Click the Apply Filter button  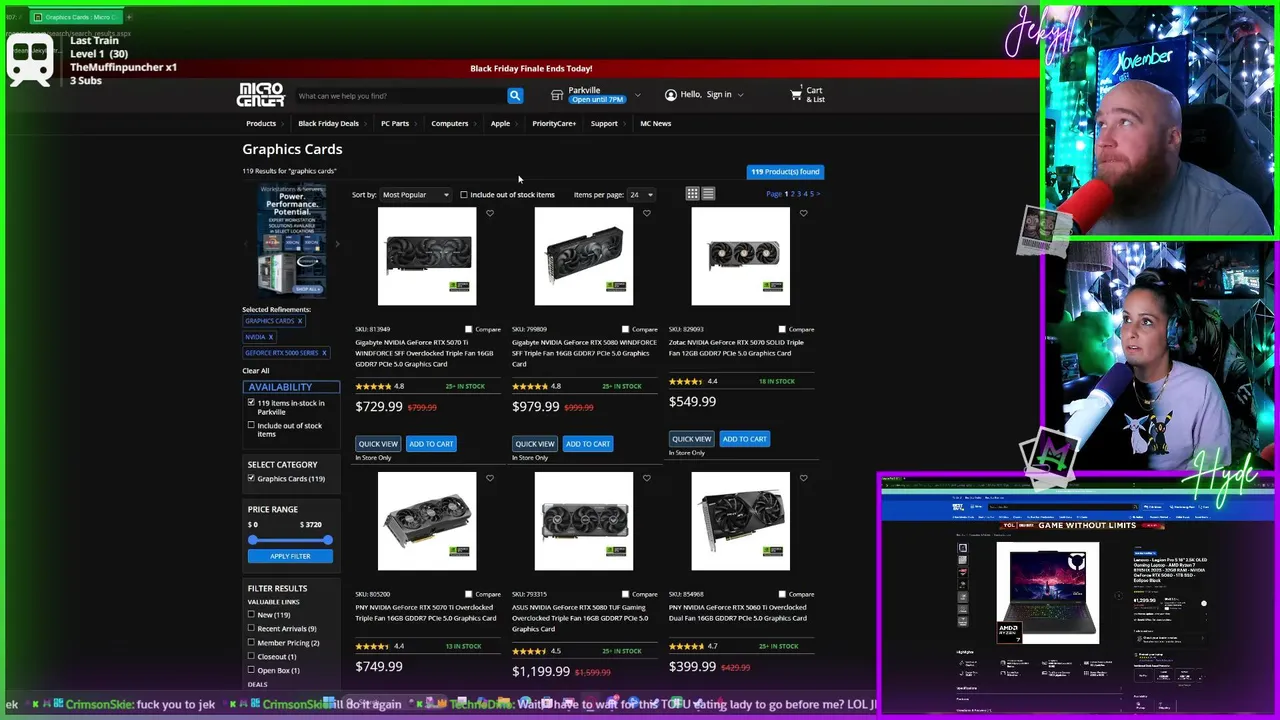[x=290, y=556]
